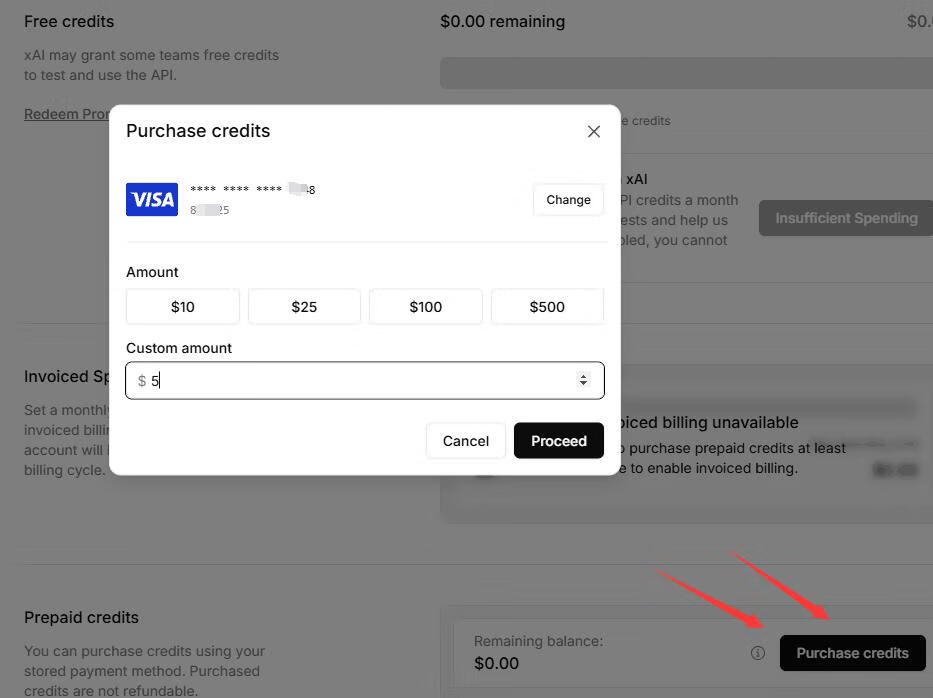Cancel the credit purchase
This screenshot has width=933, height=698.
[x=466, y=441]
